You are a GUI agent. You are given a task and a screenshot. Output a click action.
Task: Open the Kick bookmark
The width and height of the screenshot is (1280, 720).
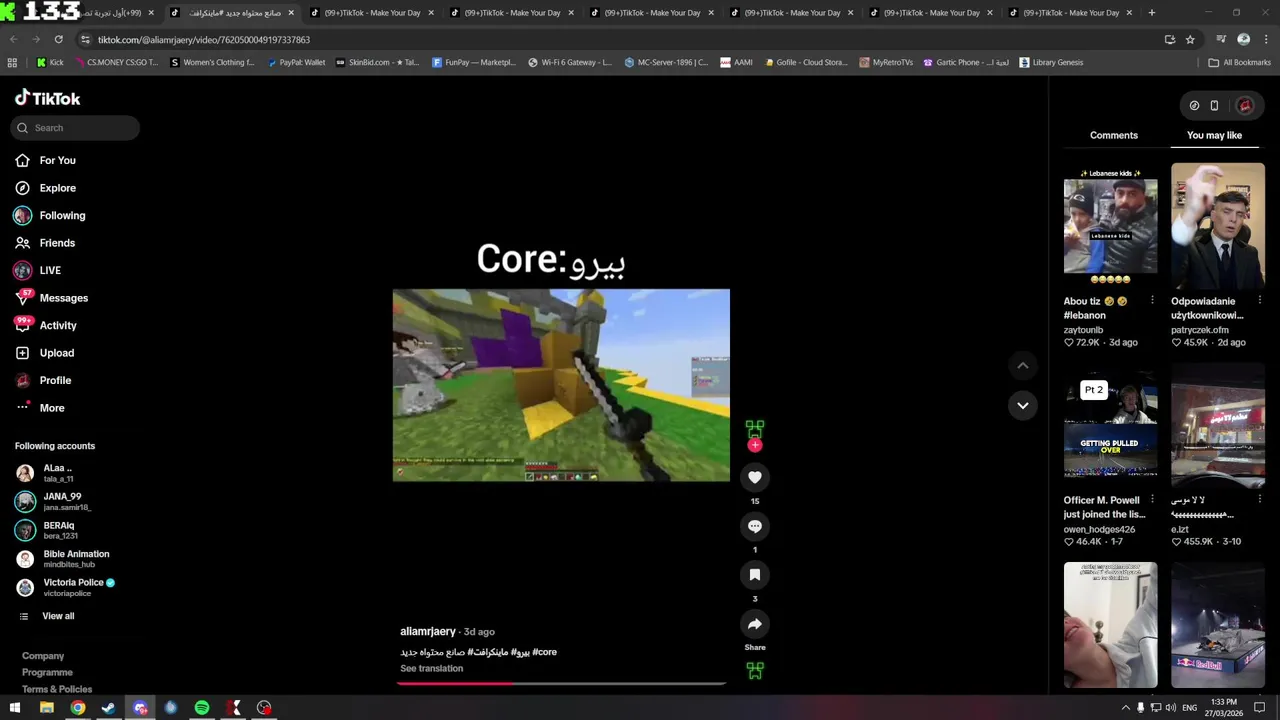50,62
